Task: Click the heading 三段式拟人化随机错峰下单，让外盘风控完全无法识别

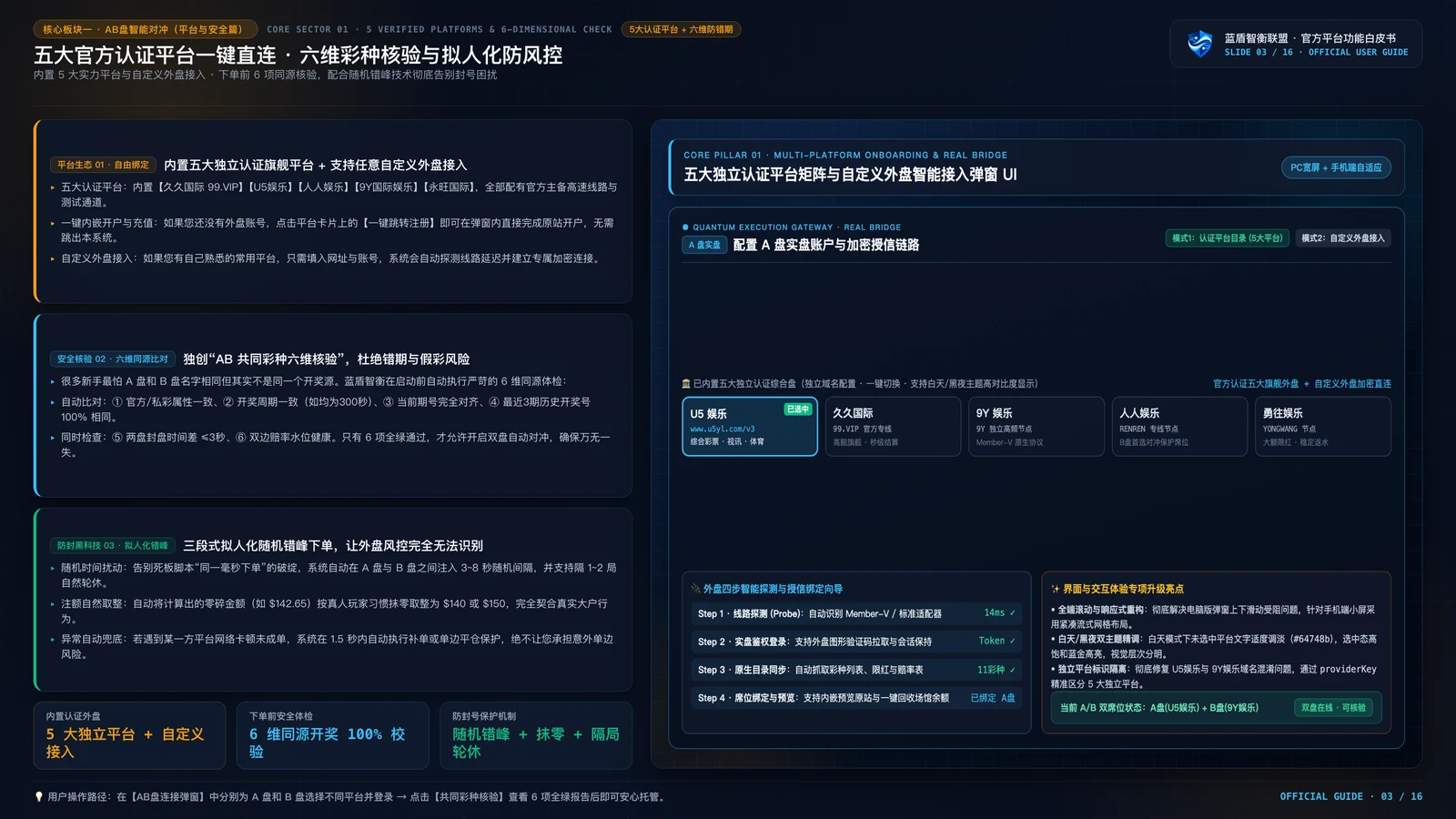Action: (x=333, y=545)
